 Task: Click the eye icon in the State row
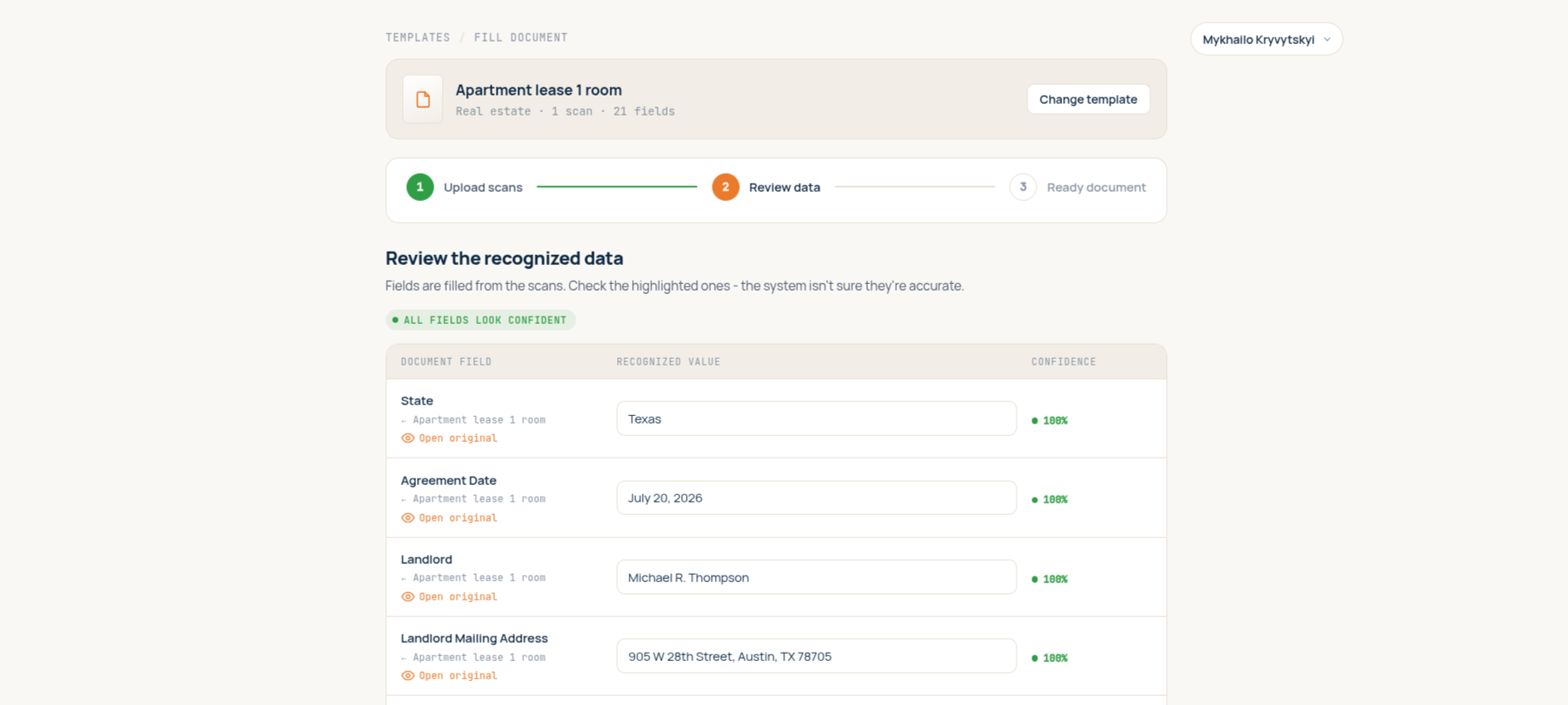408,438
